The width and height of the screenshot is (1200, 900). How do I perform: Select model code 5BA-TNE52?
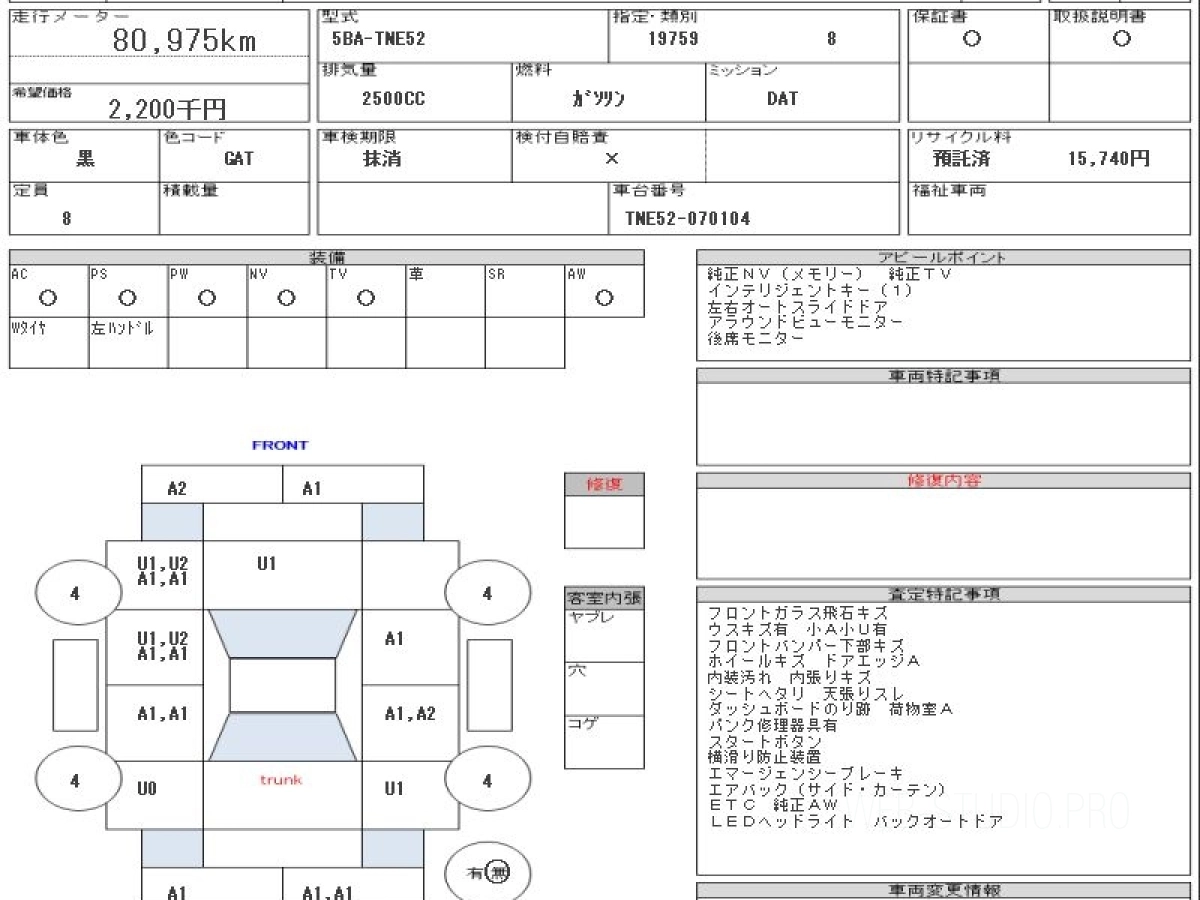tap(378, 40)
